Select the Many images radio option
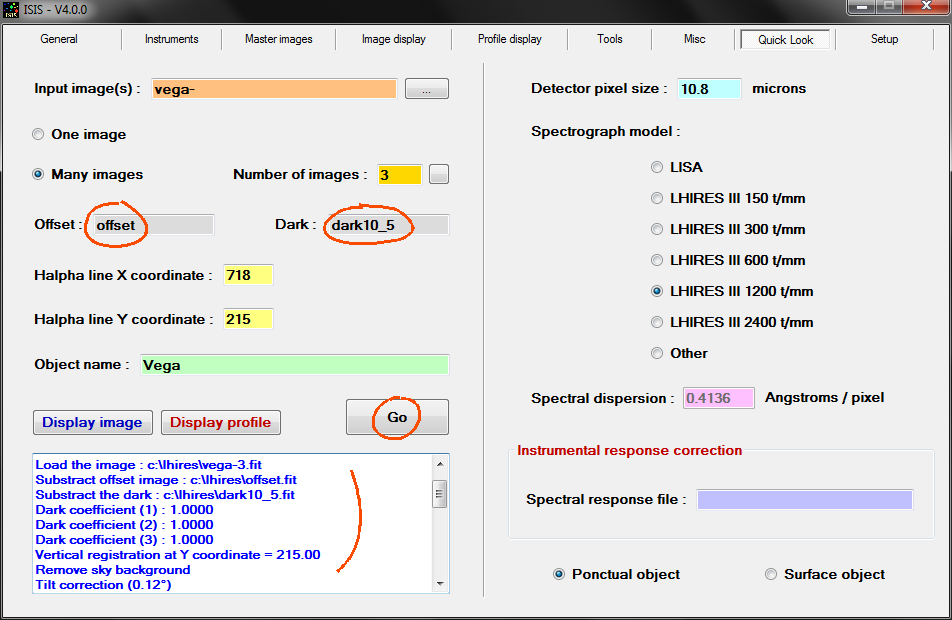Viewport: 952px width, 620px height. (x=39, y=174)
